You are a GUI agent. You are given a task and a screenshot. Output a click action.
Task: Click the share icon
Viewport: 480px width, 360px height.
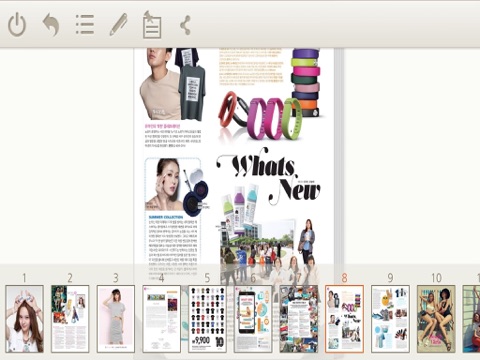185,25
